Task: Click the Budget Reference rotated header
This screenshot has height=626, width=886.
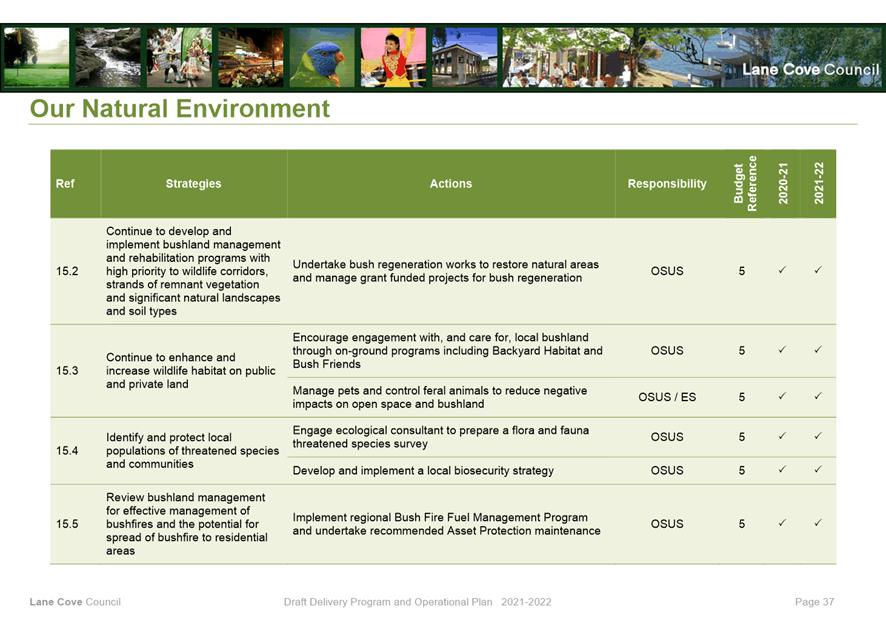Action: pos(746,183)
